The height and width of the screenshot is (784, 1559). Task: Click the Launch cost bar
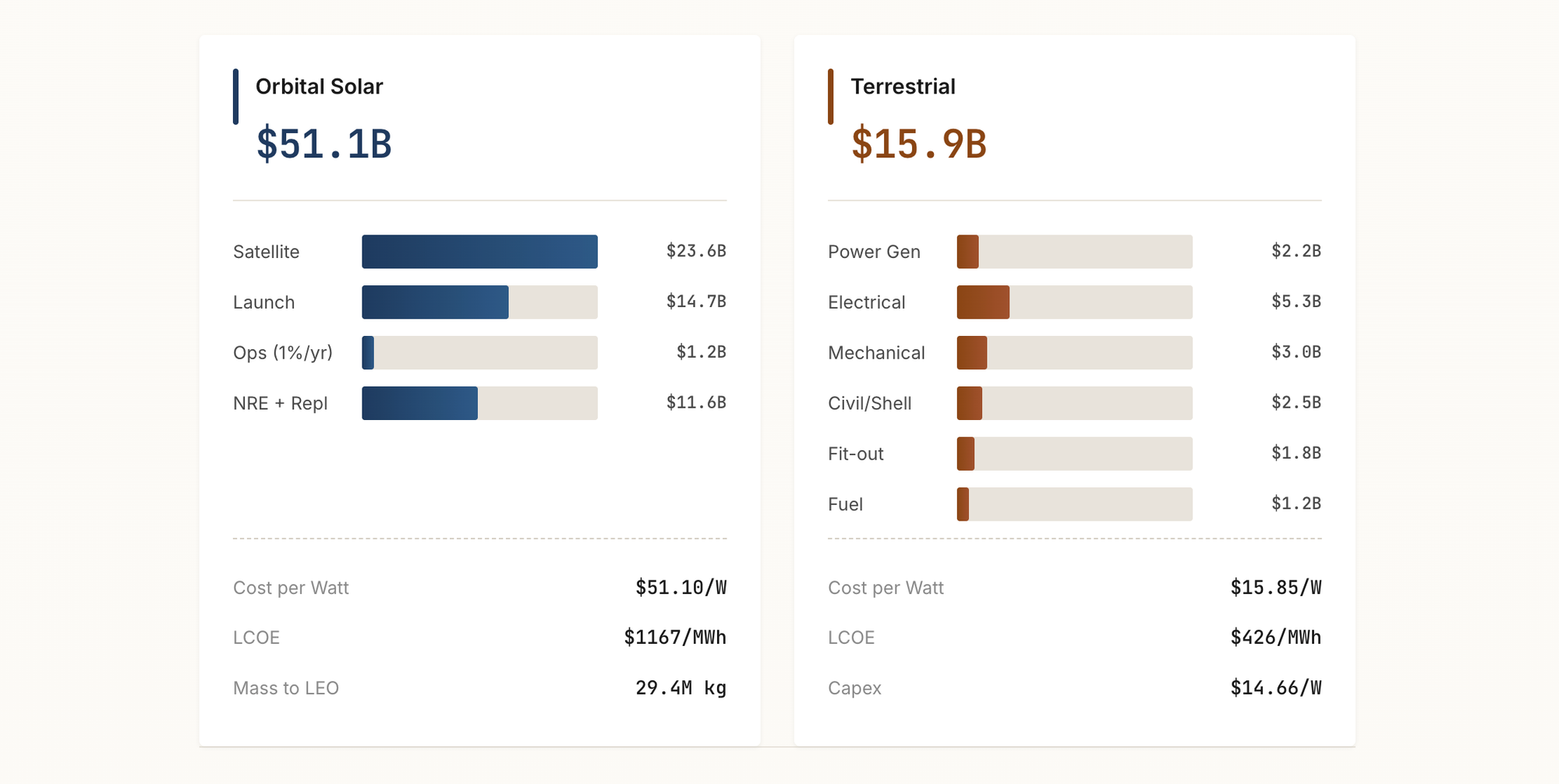point(479,302)
